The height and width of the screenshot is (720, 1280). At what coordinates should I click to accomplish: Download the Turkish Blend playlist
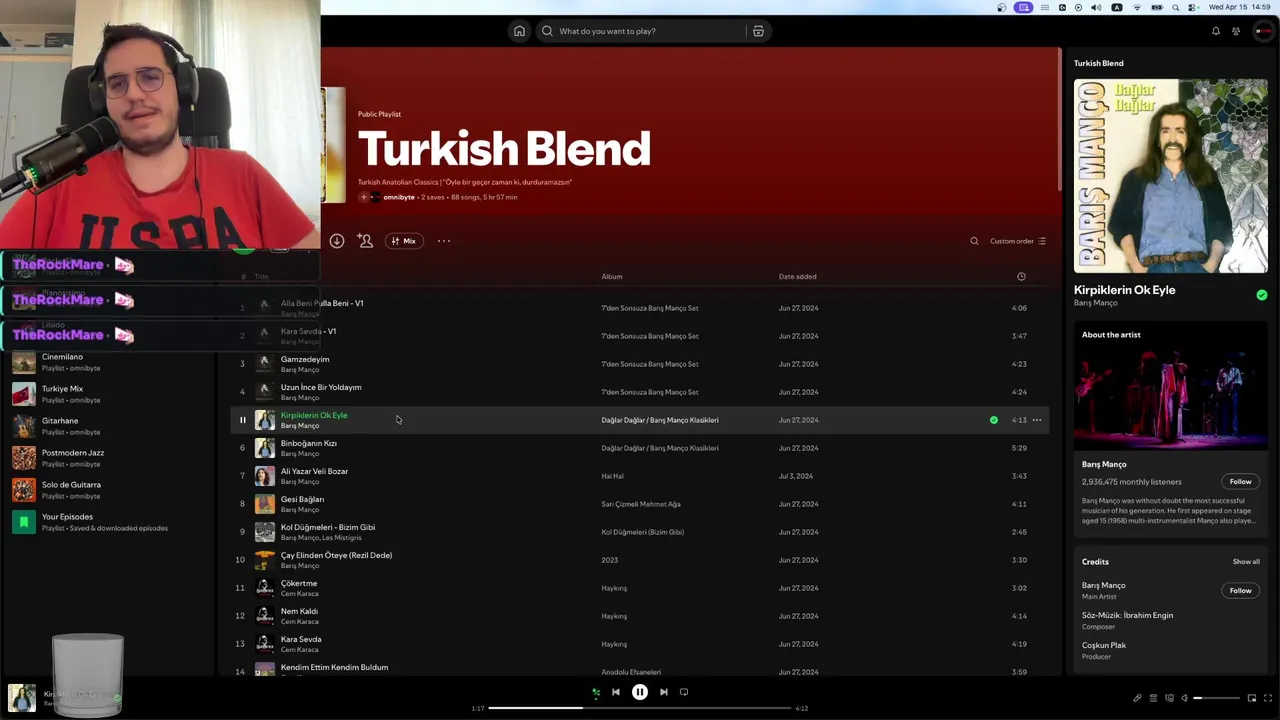click(337, 241)
